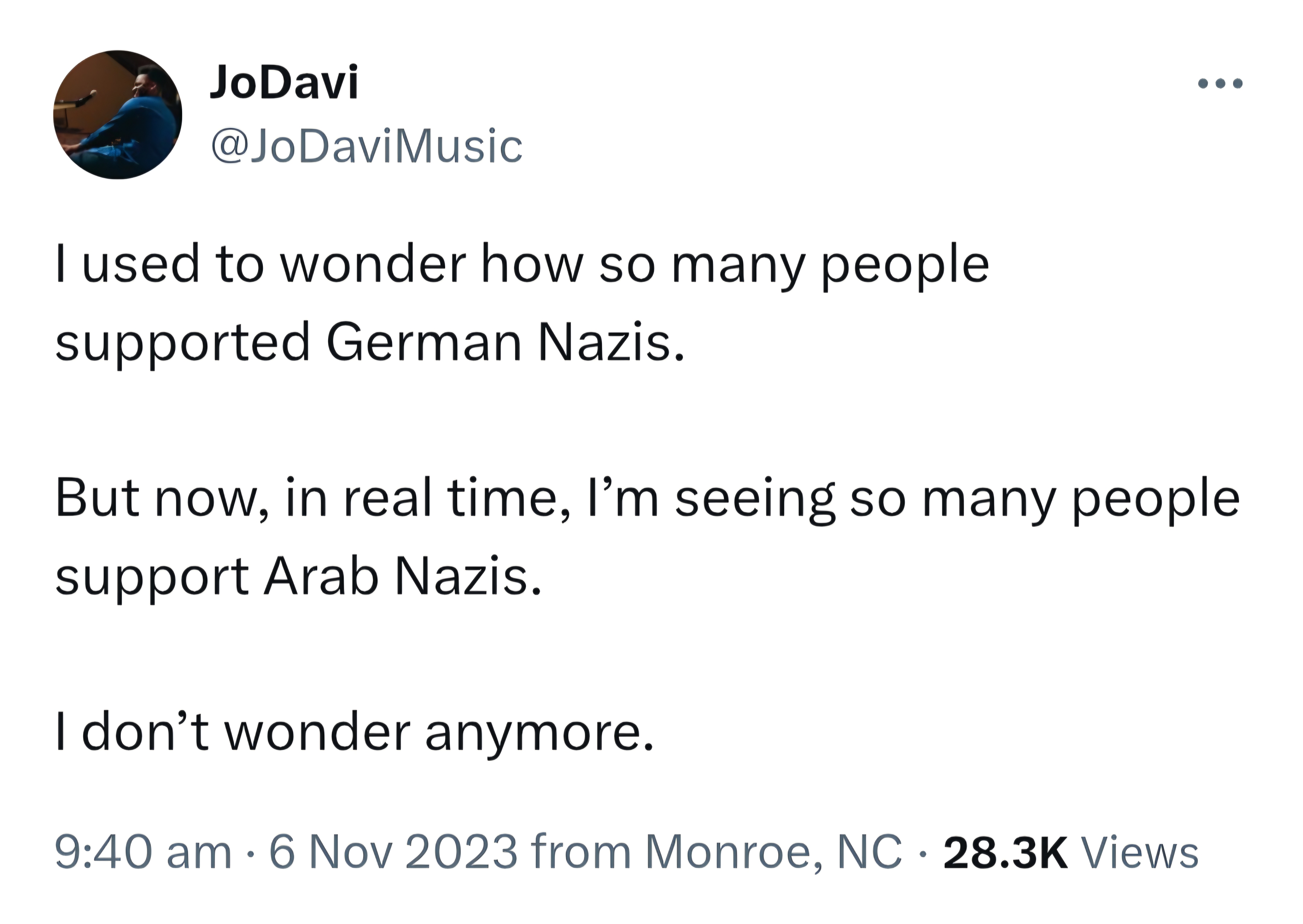Click the 6 Nov 2023 date
The height and width of the screenshot is (924, 1303).
393,852
